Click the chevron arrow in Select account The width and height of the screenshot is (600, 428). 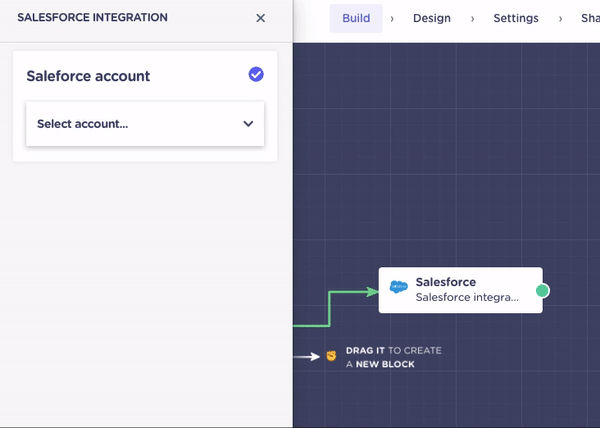point(248,124)
